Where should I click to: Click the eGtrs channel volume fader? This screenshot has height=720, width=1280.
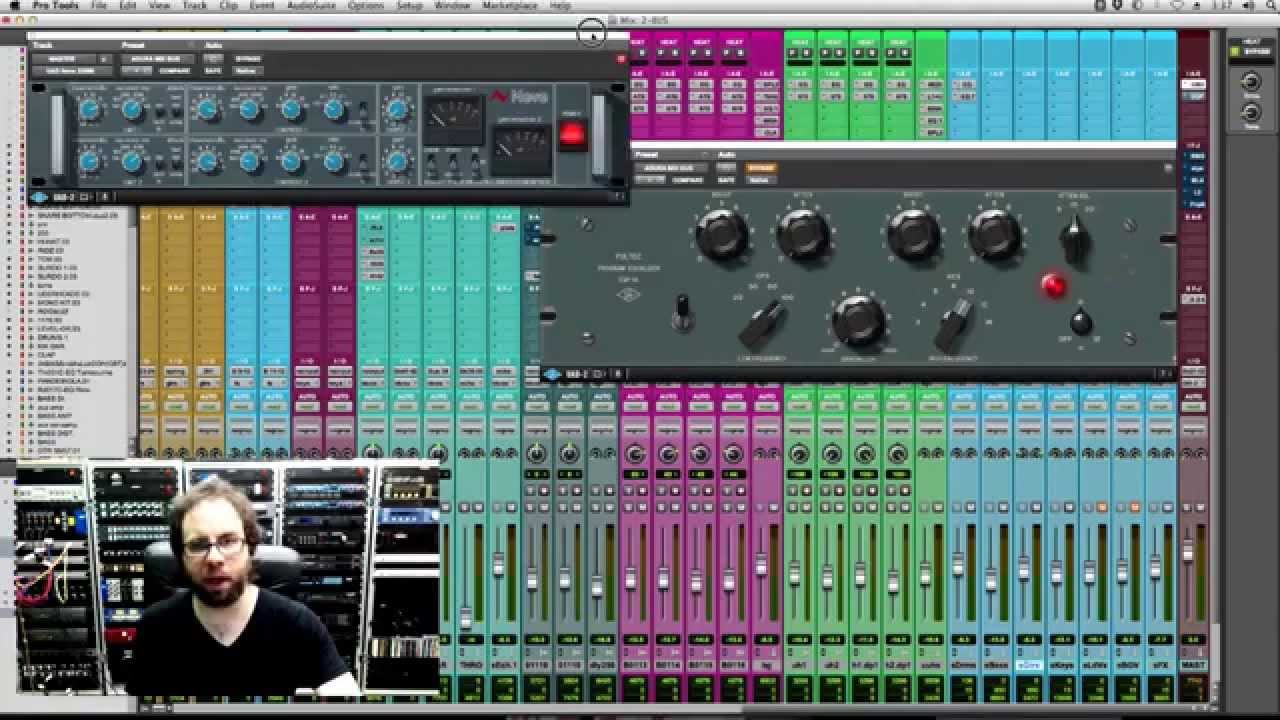tap(1023, 568)
